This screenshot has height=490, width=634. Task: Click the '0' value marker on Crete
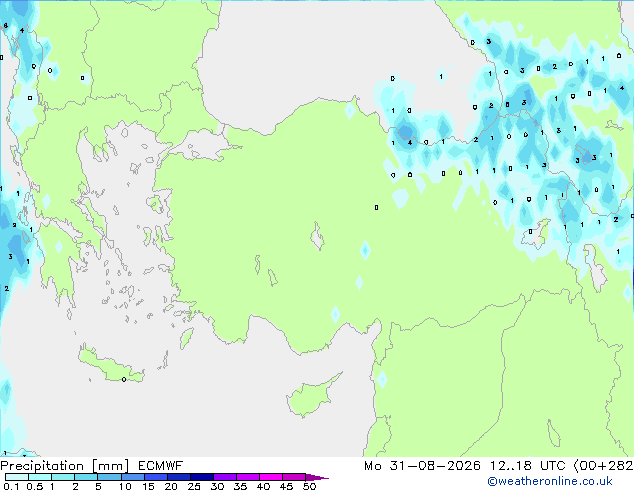click(x=124, y=379)
